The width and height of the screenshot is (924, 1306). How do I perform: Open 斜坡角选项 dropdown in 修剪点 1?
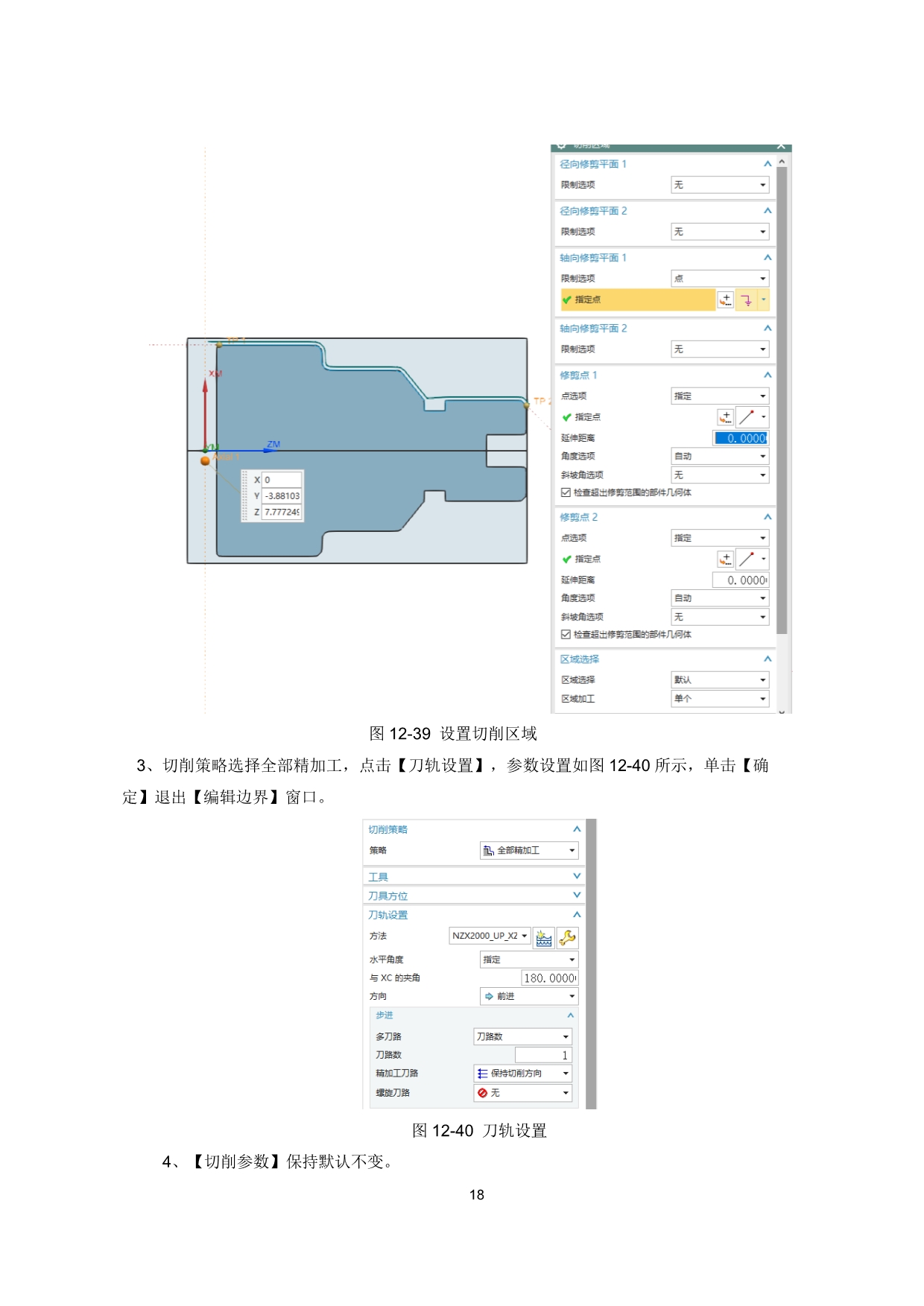tap(720, 475)
